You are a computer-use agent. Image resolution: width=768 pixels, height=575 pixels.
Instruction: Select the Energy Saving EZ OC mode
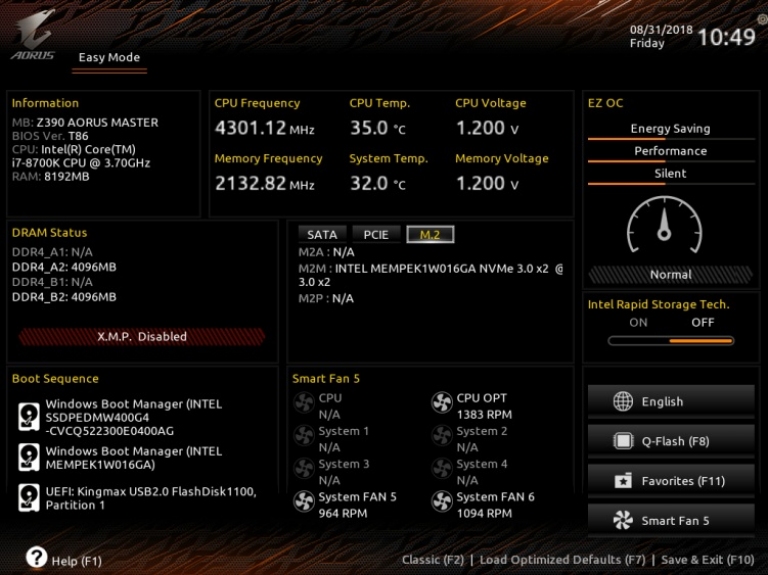(x=671, y=129)
